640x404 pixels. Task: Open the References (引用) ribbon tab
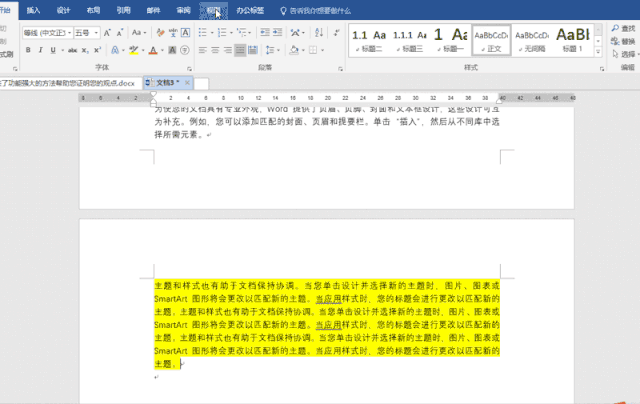pyautogui.click(x=123, y=10)
